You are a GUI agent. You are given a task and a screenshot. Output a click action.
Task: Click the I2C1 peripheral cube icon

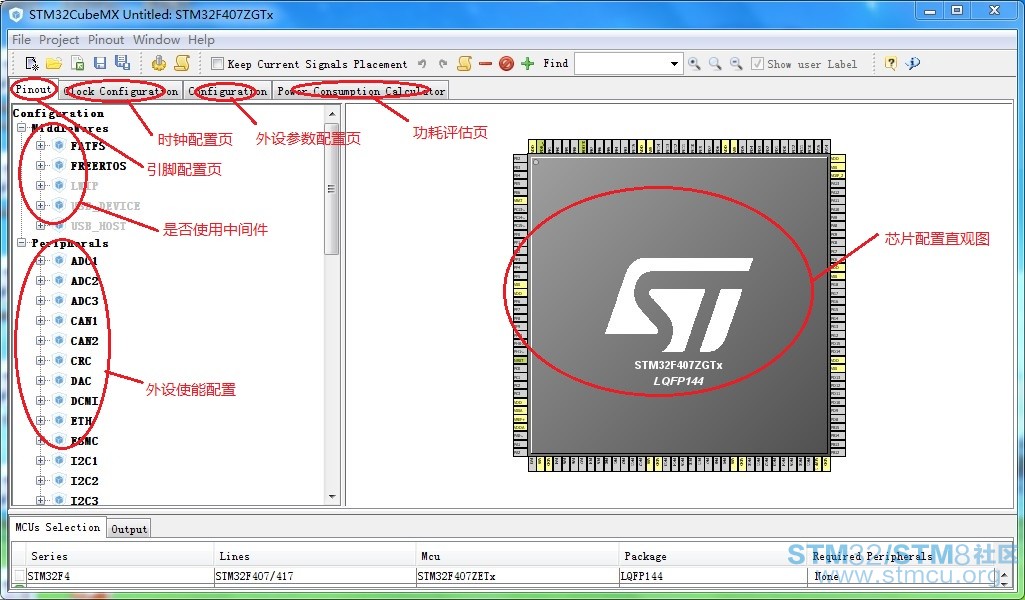pyautogui.click(x=59, y=460)
